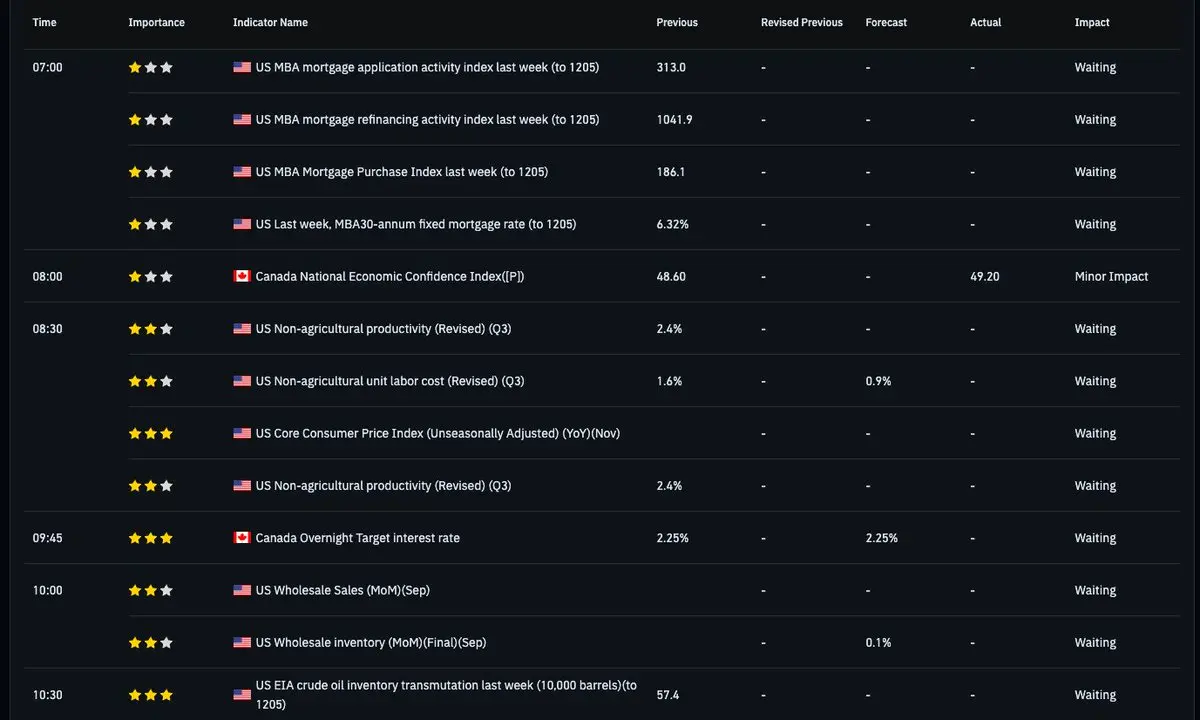Click the US flag beside Core Consumer Price Index
Screen dimensions: 1200x720
point(242,434)
